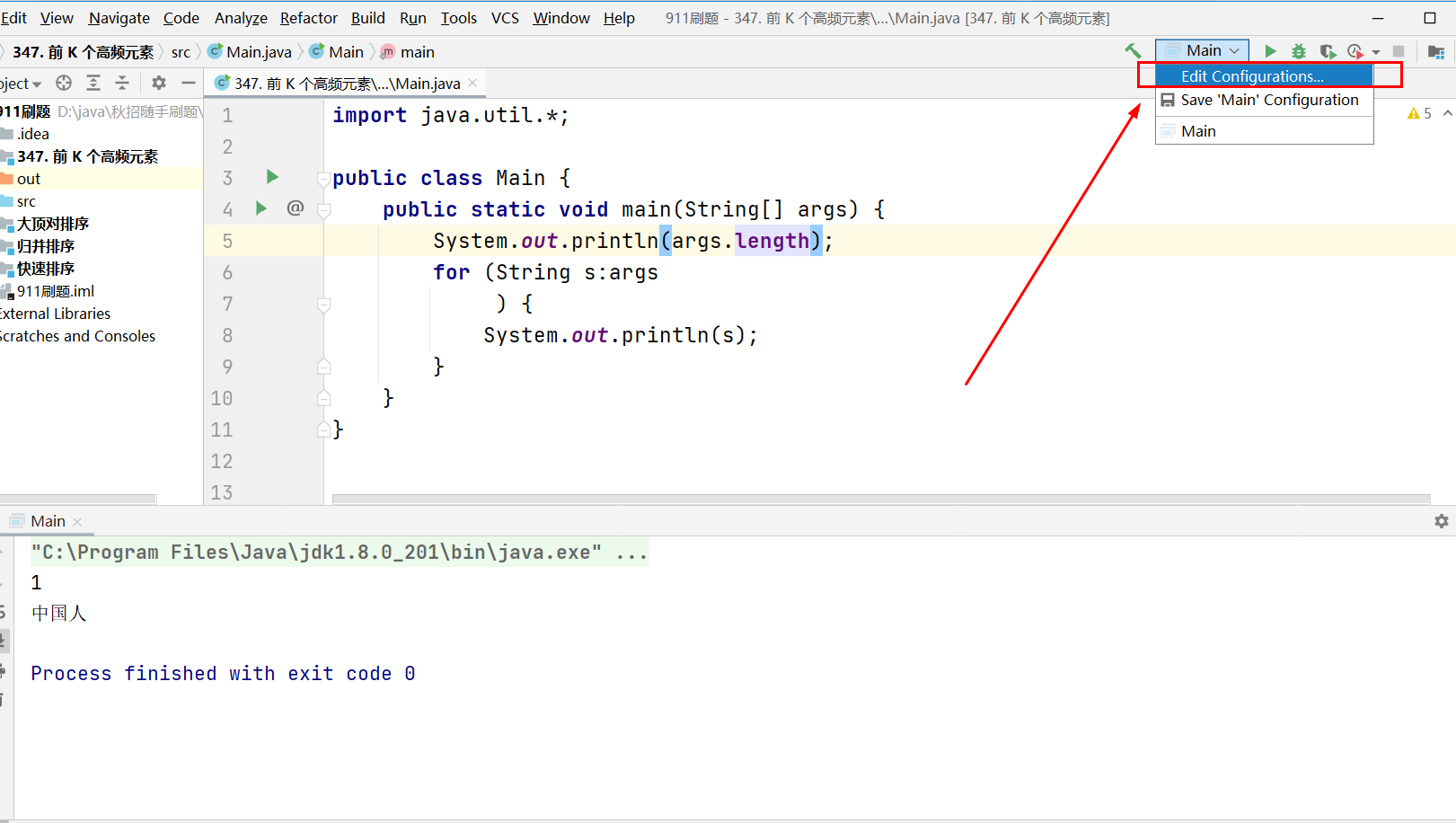
Task: Select External Libraries in project tree
Action: point(55,314)
